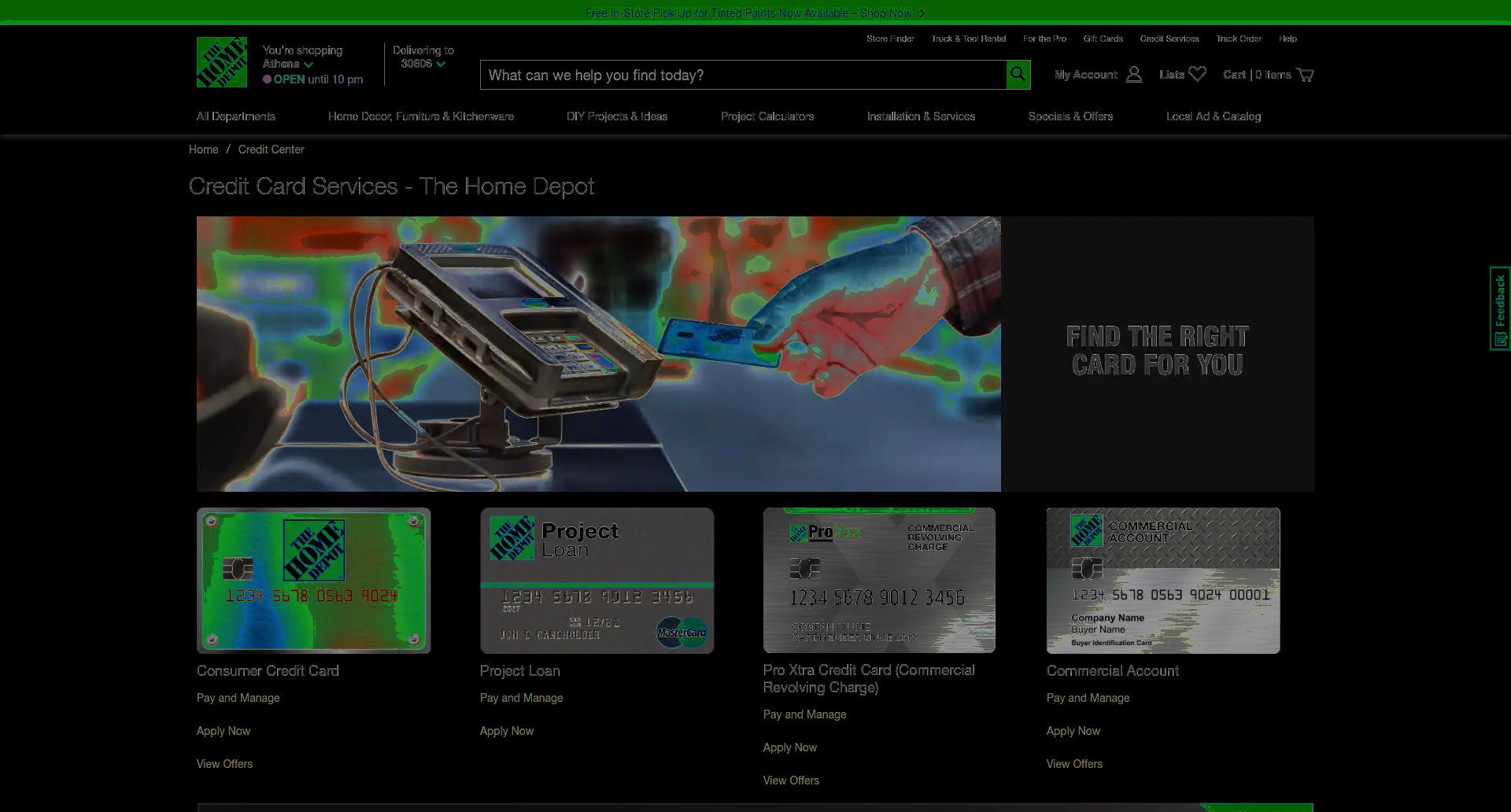Click the Commercial Account card image

[1163, 581]
